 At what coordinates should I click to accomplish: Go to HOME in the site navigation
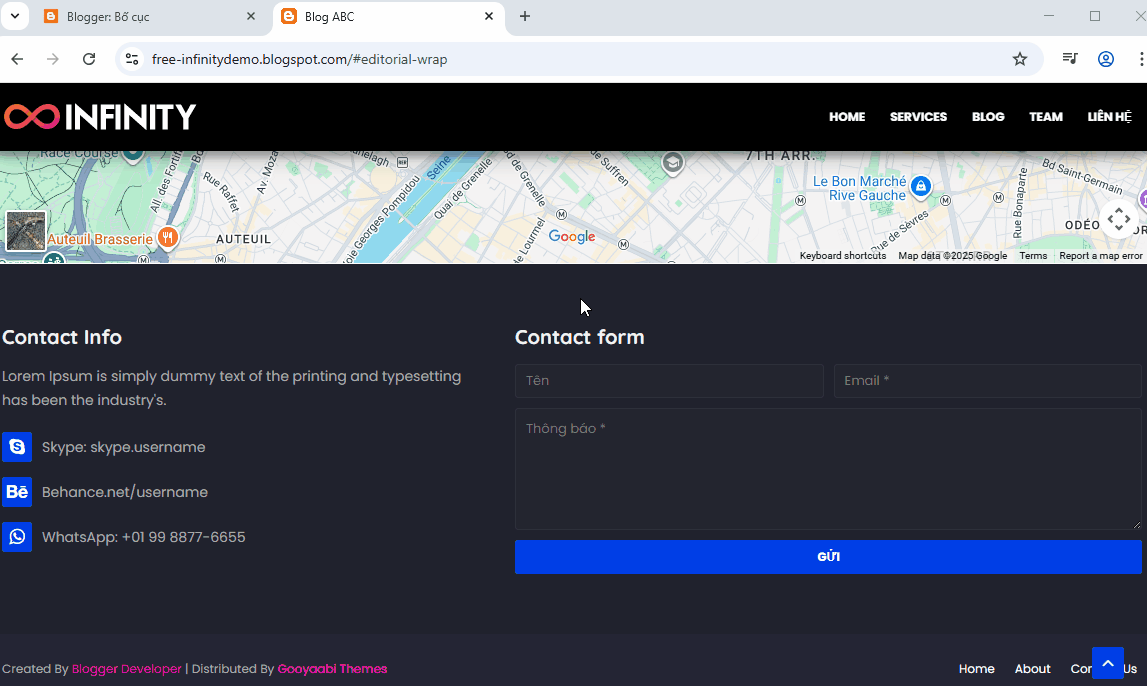pos(847,117)
